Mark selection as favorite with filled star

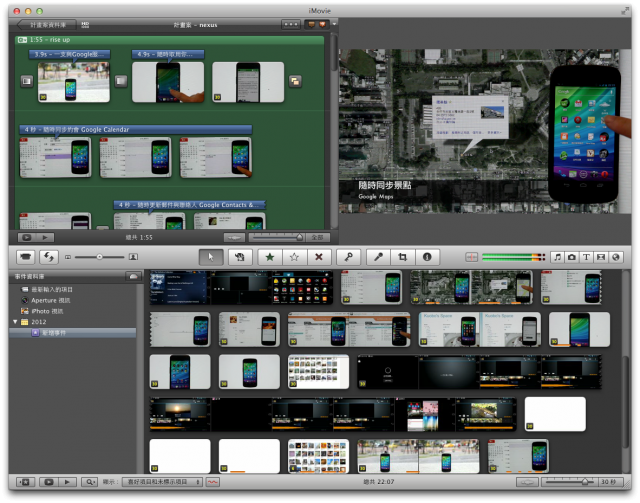[270, 257]
